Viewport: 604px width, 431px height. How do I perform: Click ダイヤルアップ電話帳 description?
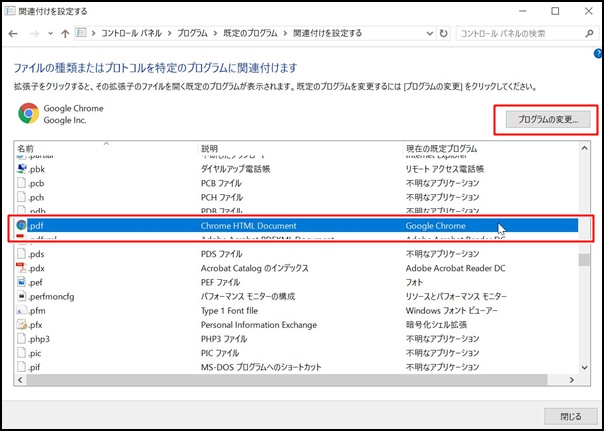click(235, 169)
